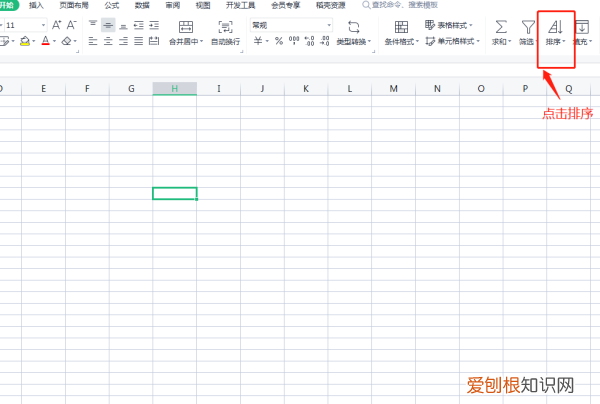This screenshot has width=600, height=404.
Task: Switch to the 视图 tab
Action: 203,5
